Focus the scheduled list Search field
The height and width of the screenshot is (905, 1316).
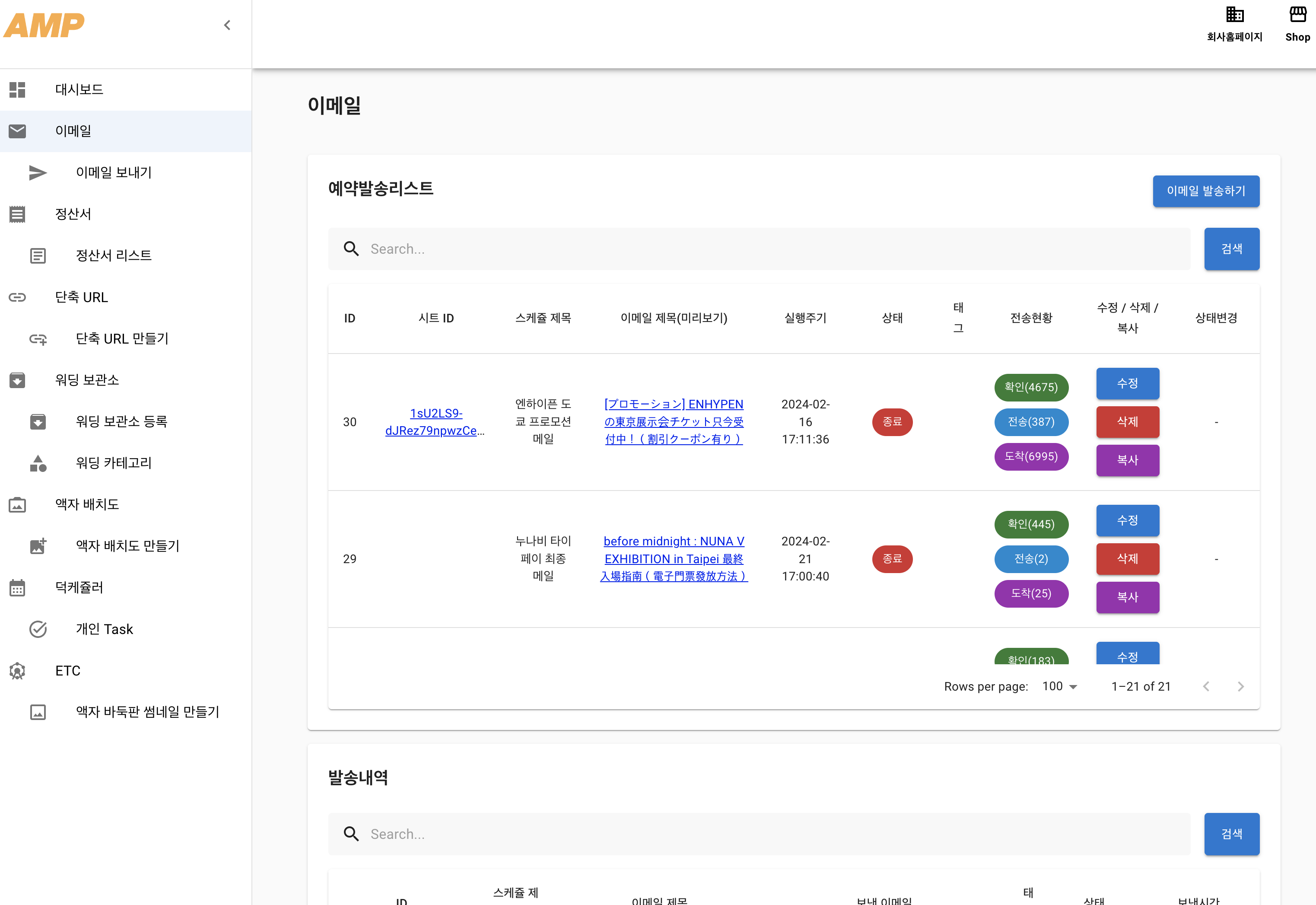pos(760,249)
